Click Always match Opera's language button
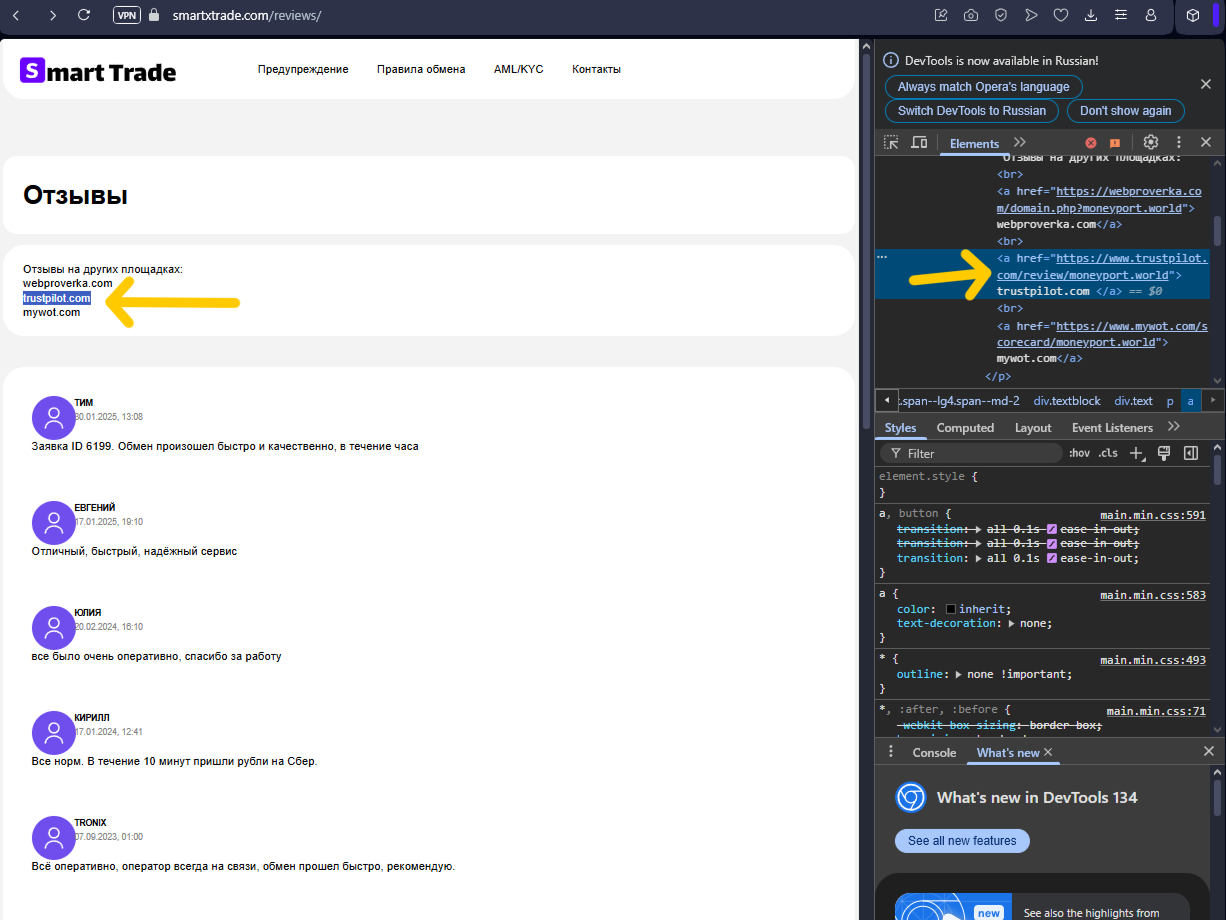 pyautogui.click(x=984, y=87)
